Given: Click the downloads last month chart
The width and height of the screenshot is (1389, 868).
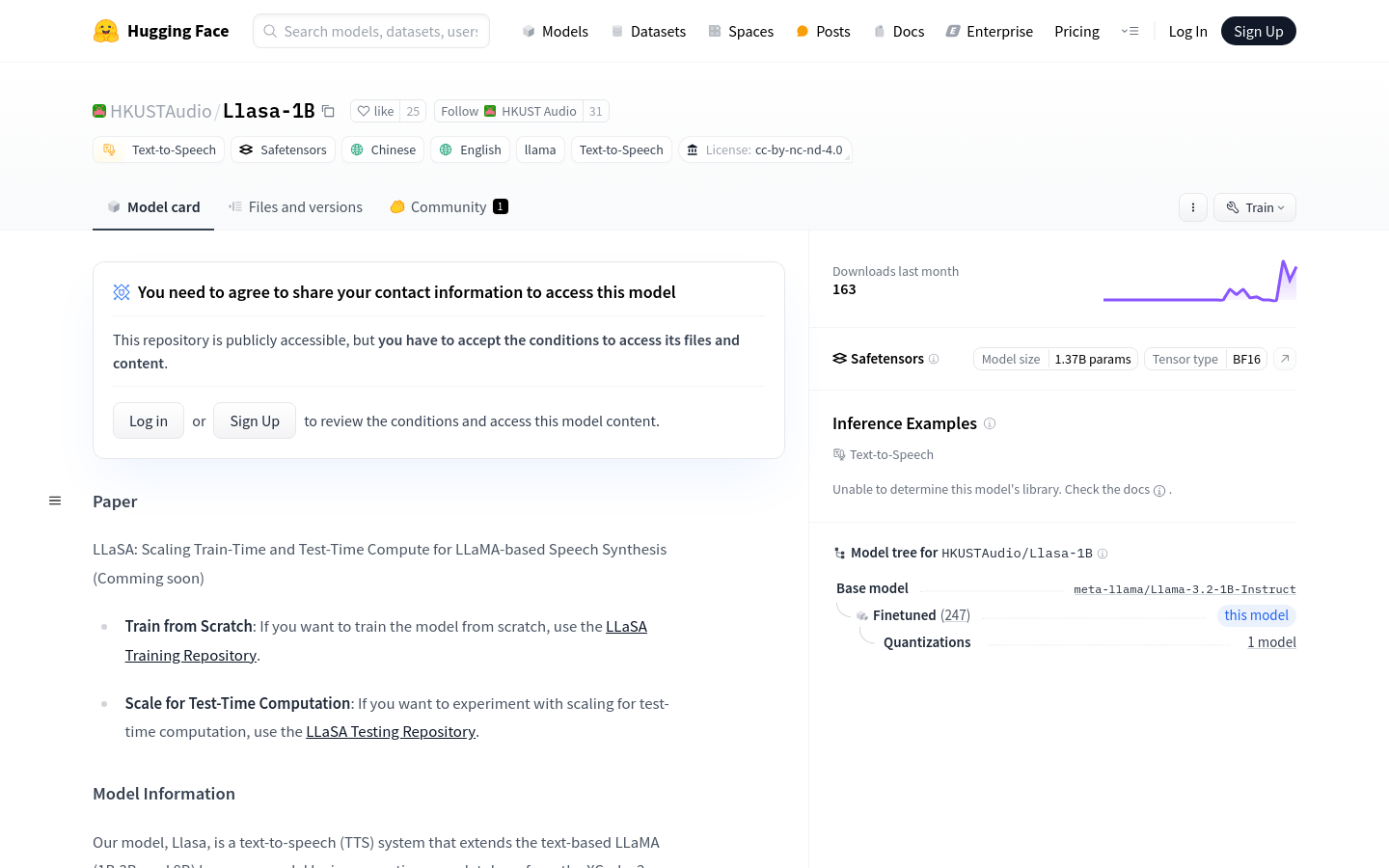Looking at the screenshot, I should click(x=1199, y=282).
